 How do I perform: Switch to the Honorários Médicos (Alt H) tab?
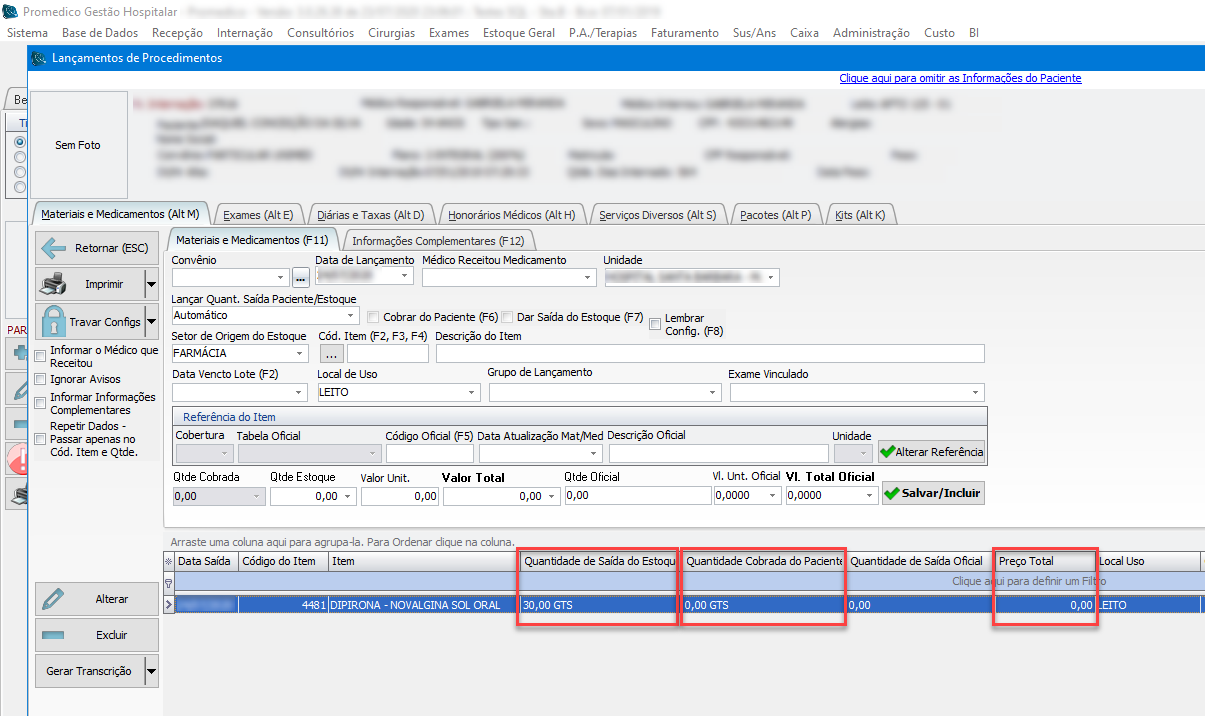(510, 215)
